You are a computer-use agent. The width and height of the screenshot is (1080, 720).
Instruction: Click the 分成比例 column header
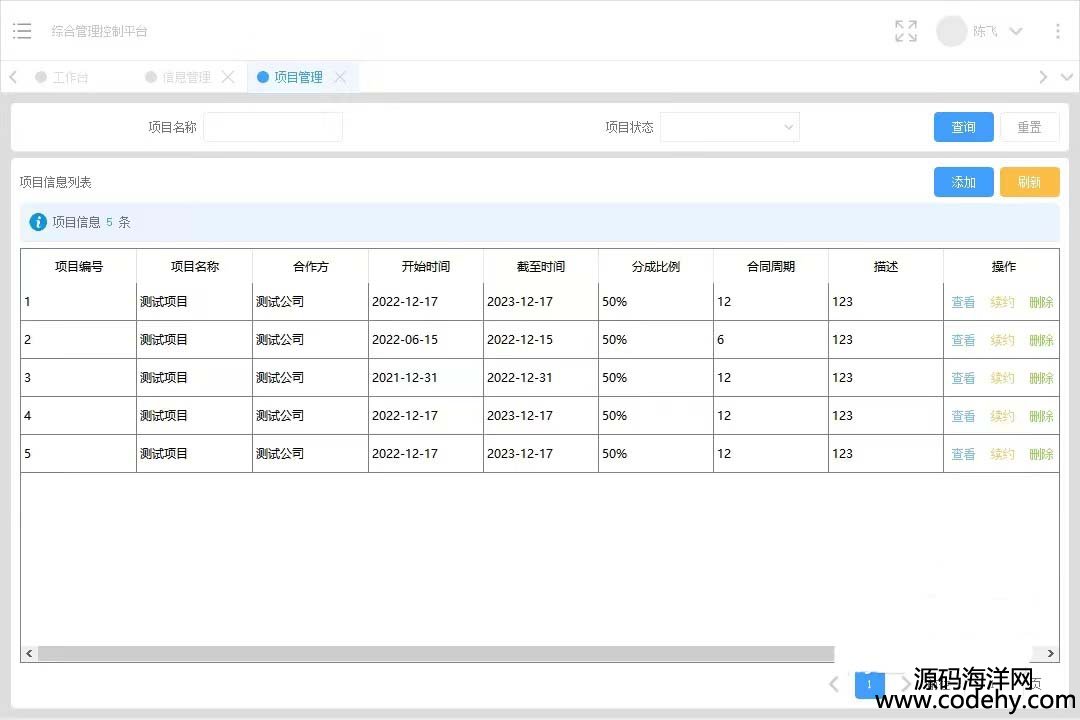point(656,266)
